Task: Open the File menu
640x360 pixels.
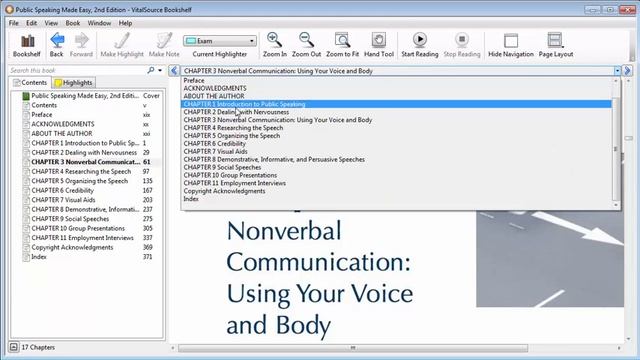Action: pyautogui.click(x=14, y=23)
